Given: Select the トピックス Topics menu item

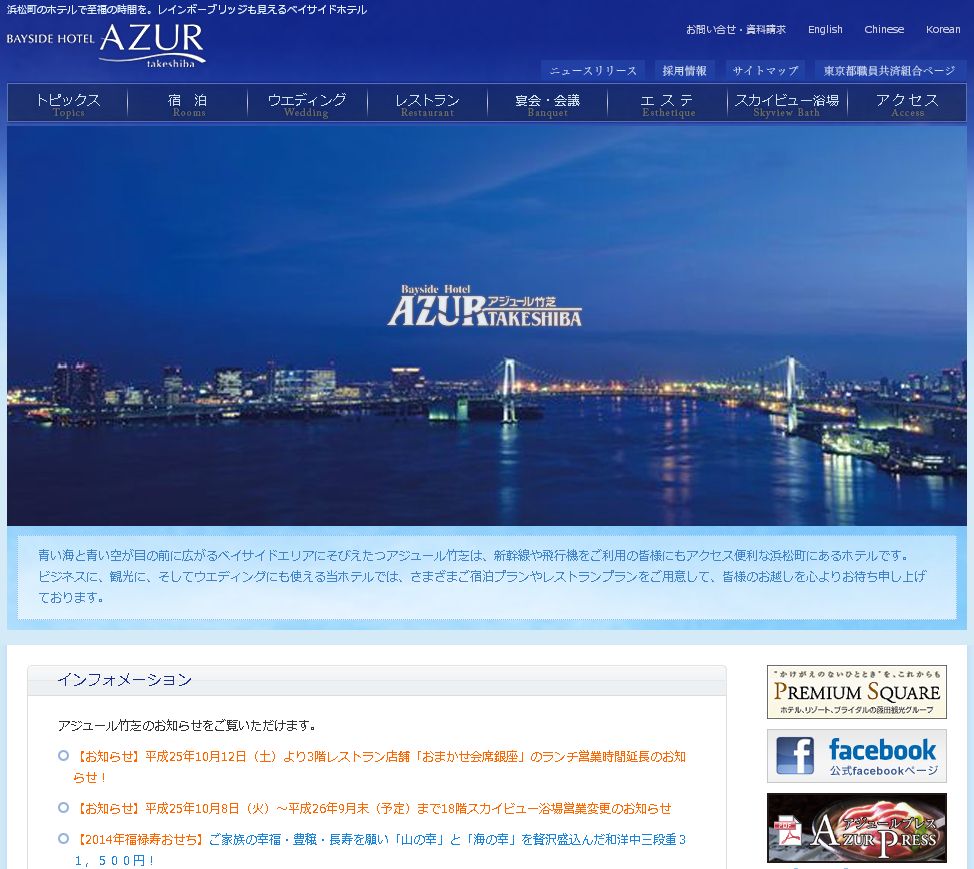Looking at the screenshot, I should [x=68, y=104].
